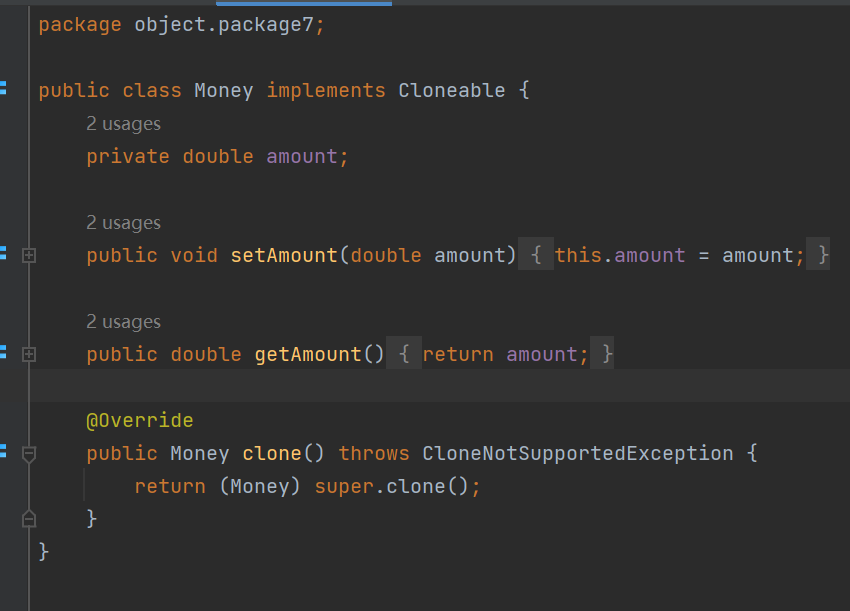Viewport: 850px width, 611px height.
Task: Click 'CloneNotSupportedException' in the throws clause
Action: pyautogui.click(x=578, y=454)
